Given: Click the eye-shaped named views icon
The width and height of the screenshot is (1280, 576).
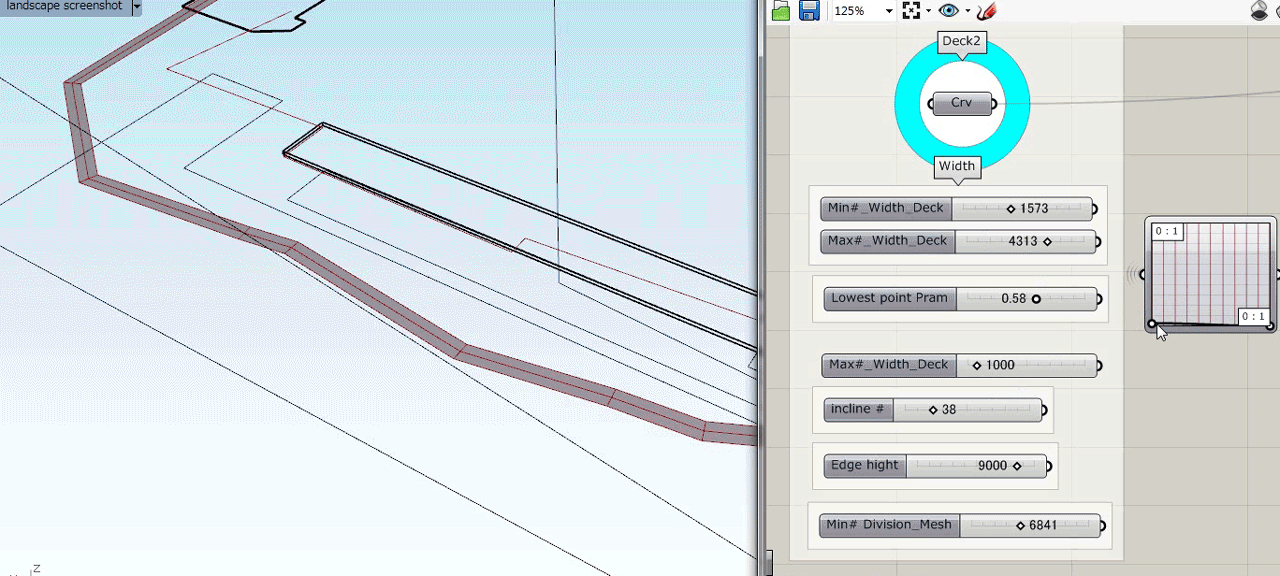Looking at the screenshot, I should pyautogui.click(x=948, y=11).
